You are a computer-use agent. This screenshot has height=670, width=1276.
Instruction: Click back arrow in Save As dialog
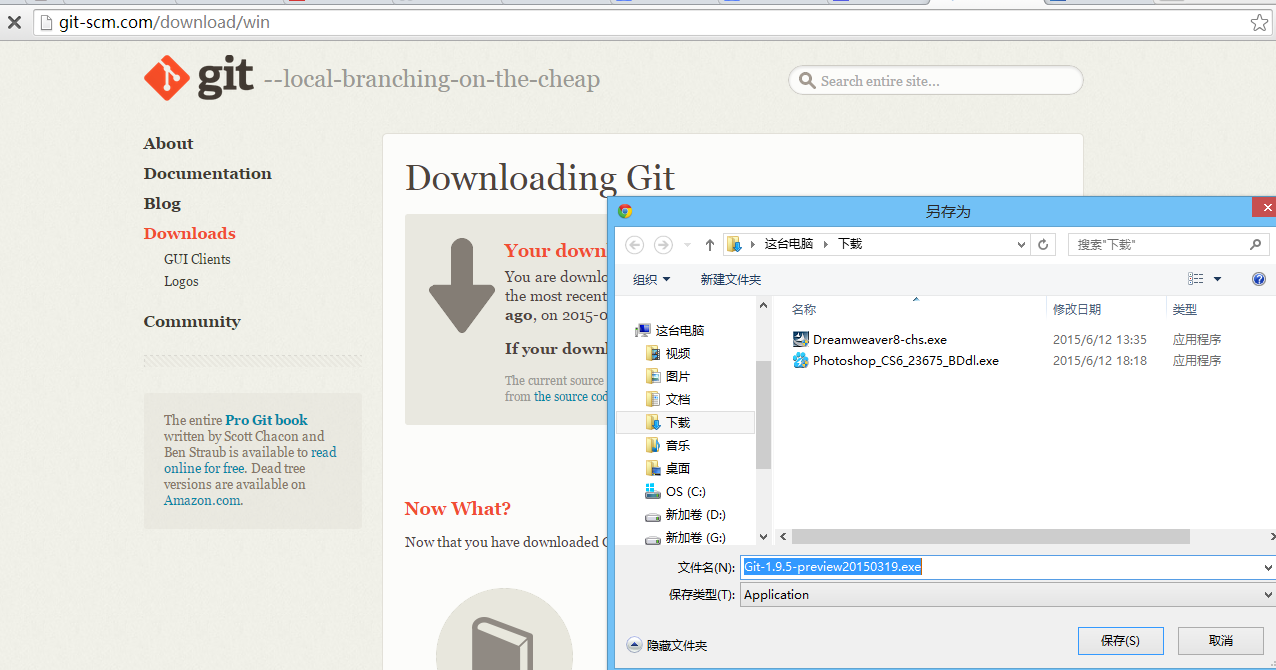coord(634,244)
